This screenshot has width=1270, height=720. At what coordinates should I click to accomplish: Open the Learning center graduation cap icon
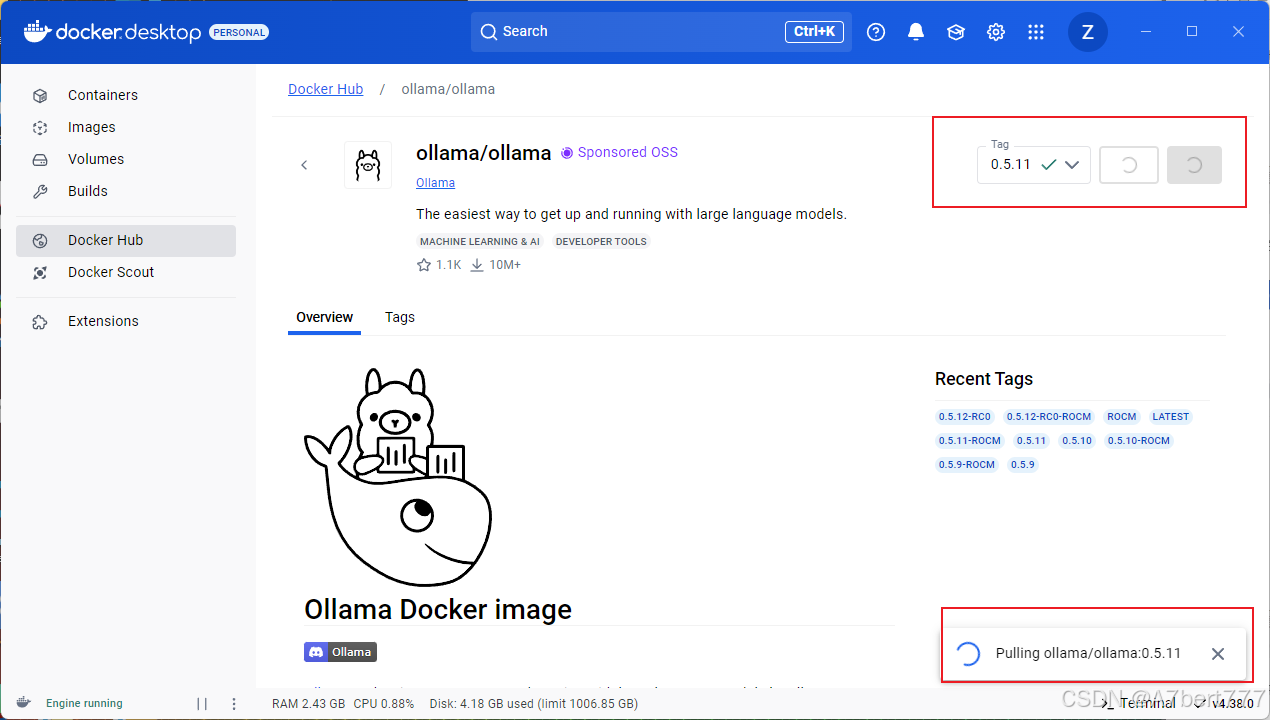pyautogui.click(x=956, y=32)
